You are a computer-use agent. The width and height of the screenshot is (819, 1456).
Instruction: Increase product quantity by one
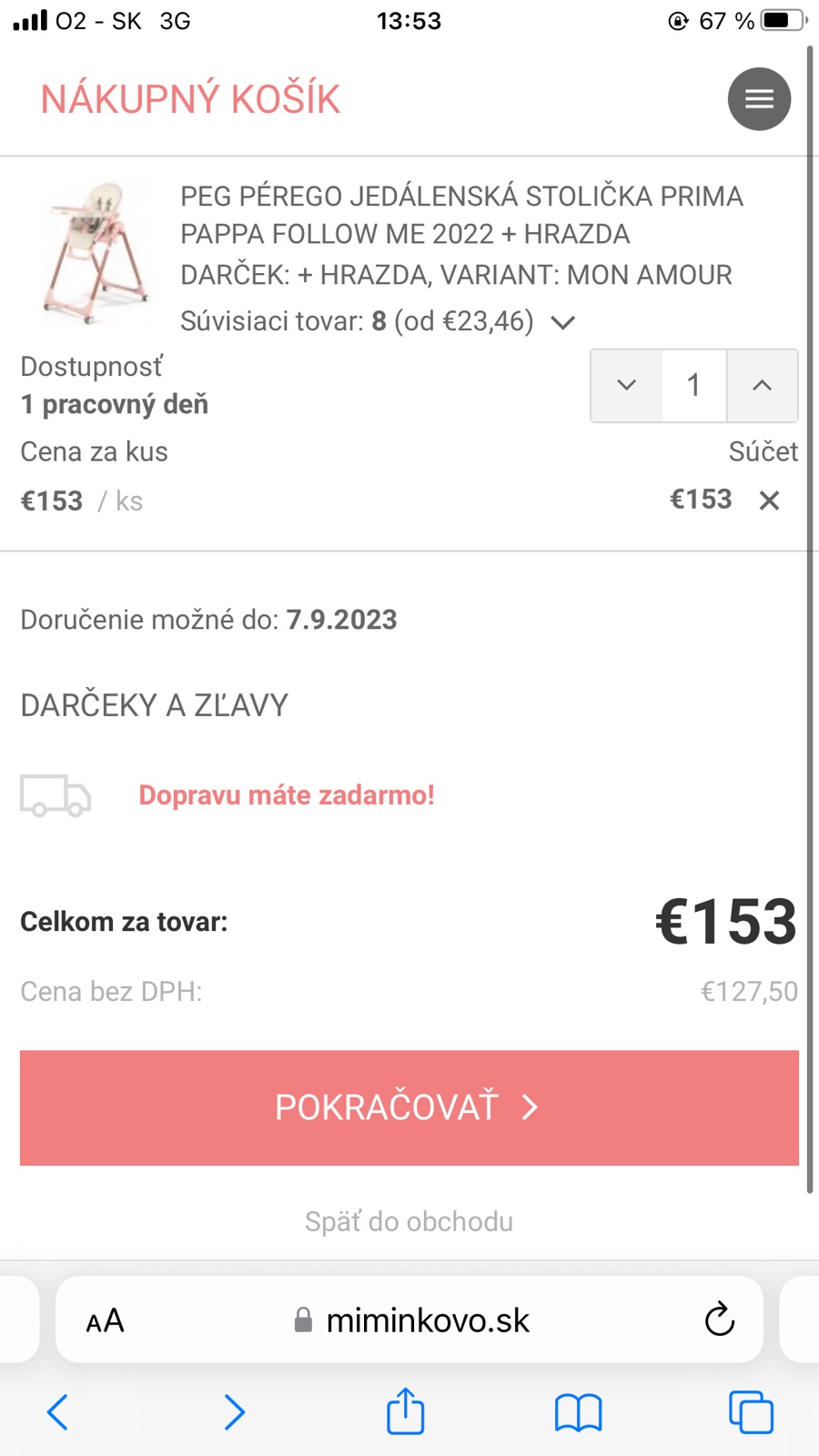tap(763, 385)
